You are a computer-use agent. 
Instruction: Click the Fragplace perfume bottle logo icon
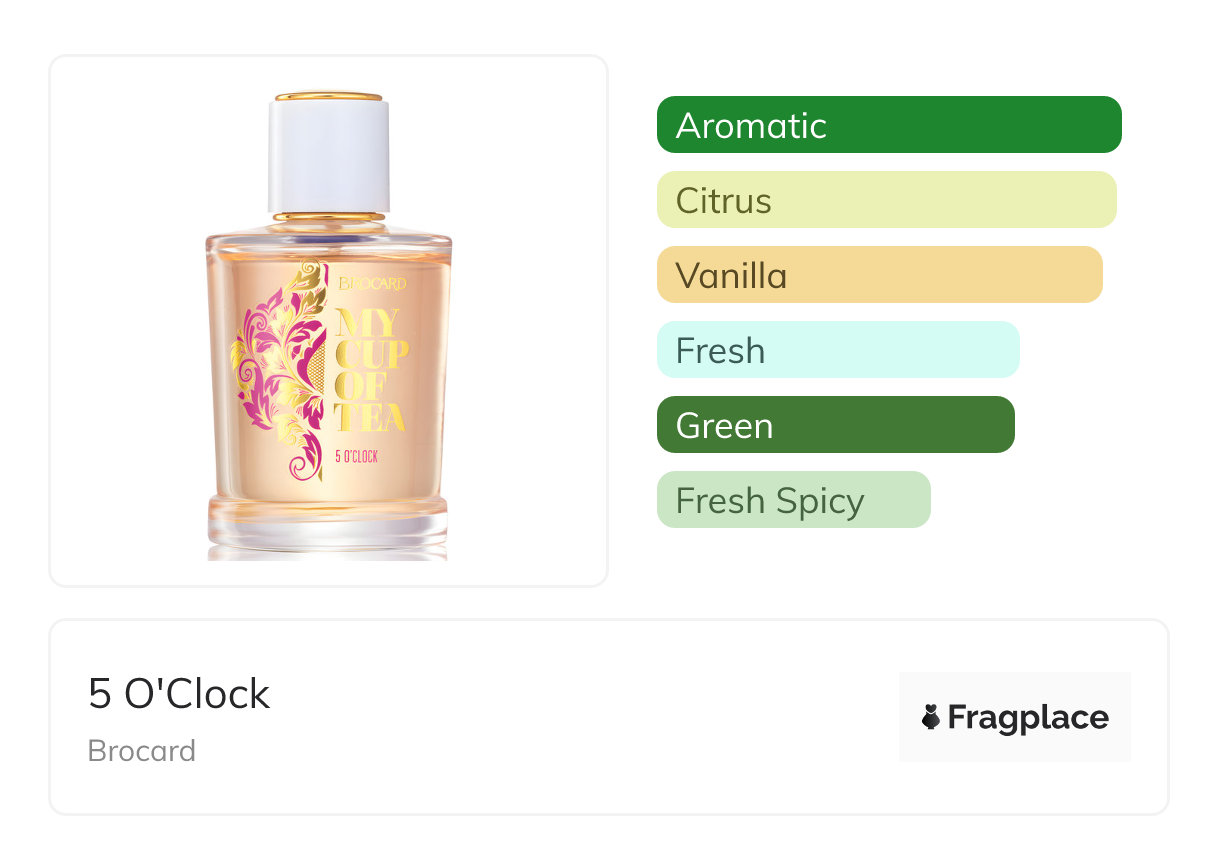pyautogui.click(x=931, y=717)
